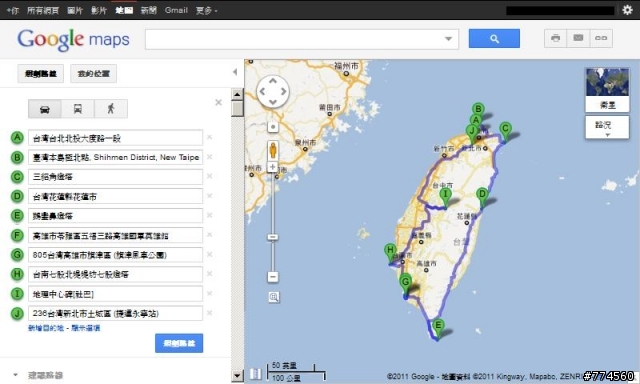Click green marker D in the list
640x384 pixels.
click(17, 196)
